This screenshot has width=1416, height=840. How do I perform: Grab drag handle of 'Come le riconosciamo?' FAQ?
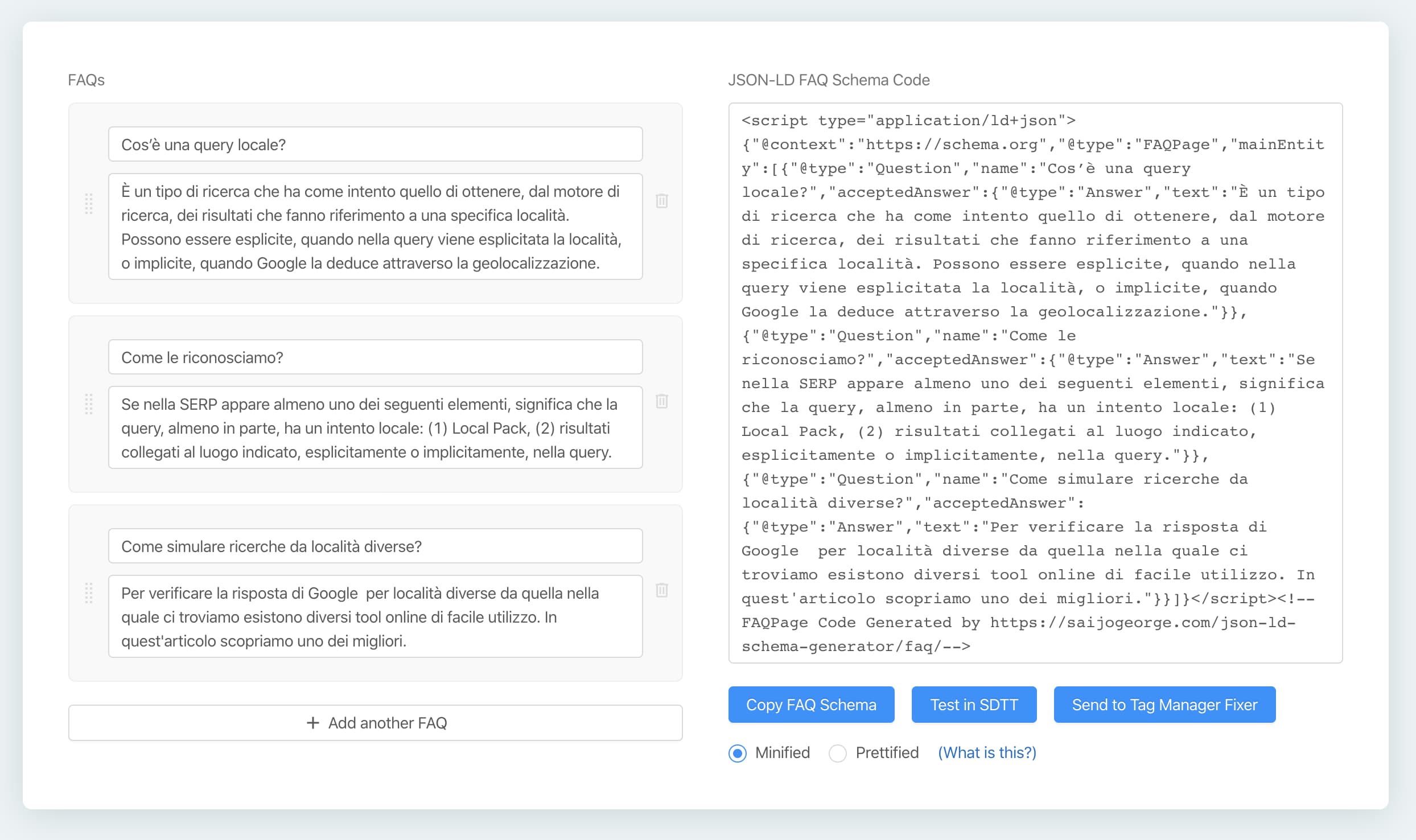click(89, 403)
